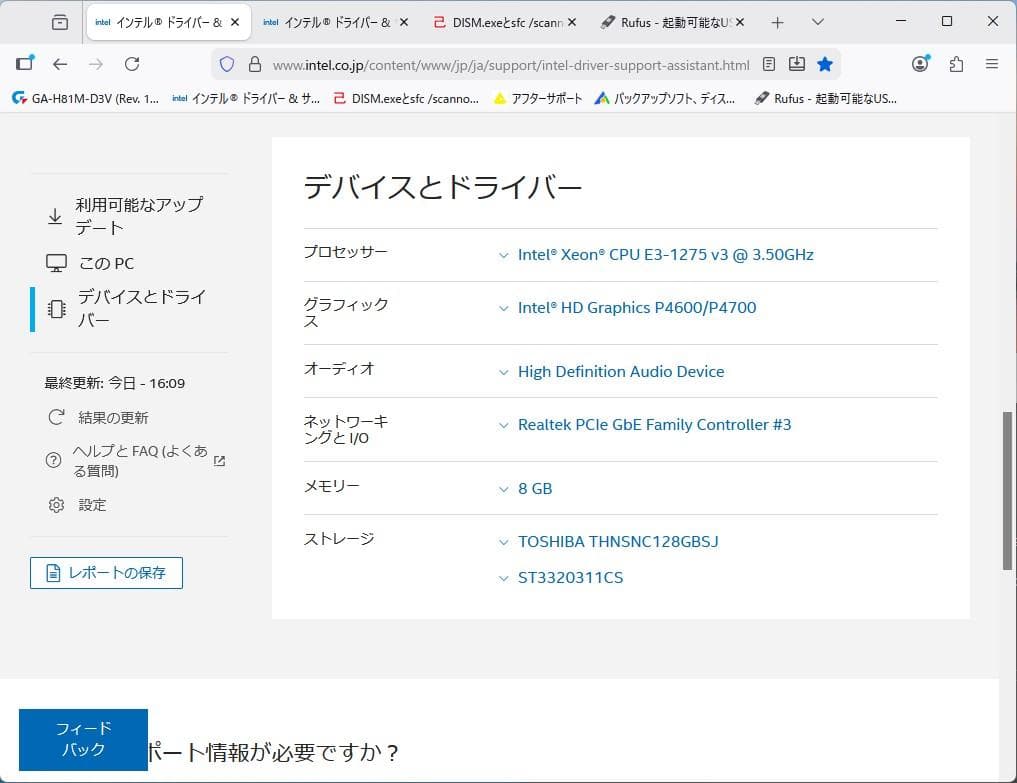The width and height of the screenshot is (1017, 783).
Task: Expand TOSHIBA THNSNC128GBSJ chevron
Action: pos(503,542)
